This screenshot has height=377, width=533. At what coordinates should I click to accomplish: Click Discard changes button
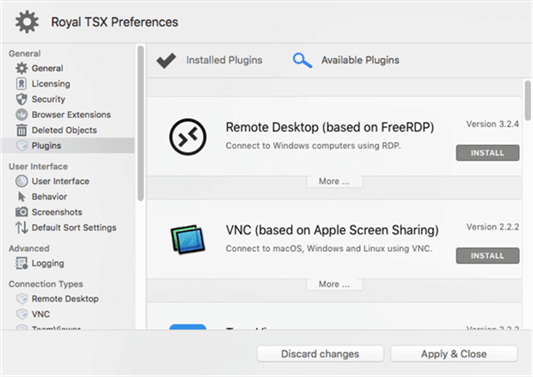320,354
